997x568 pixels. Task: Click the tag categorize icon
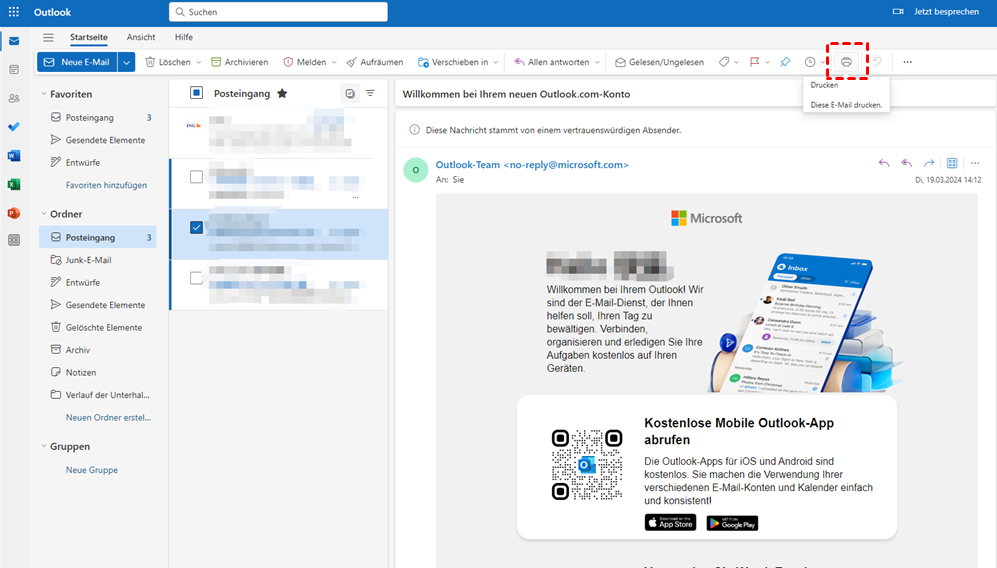tap(724, 62)
